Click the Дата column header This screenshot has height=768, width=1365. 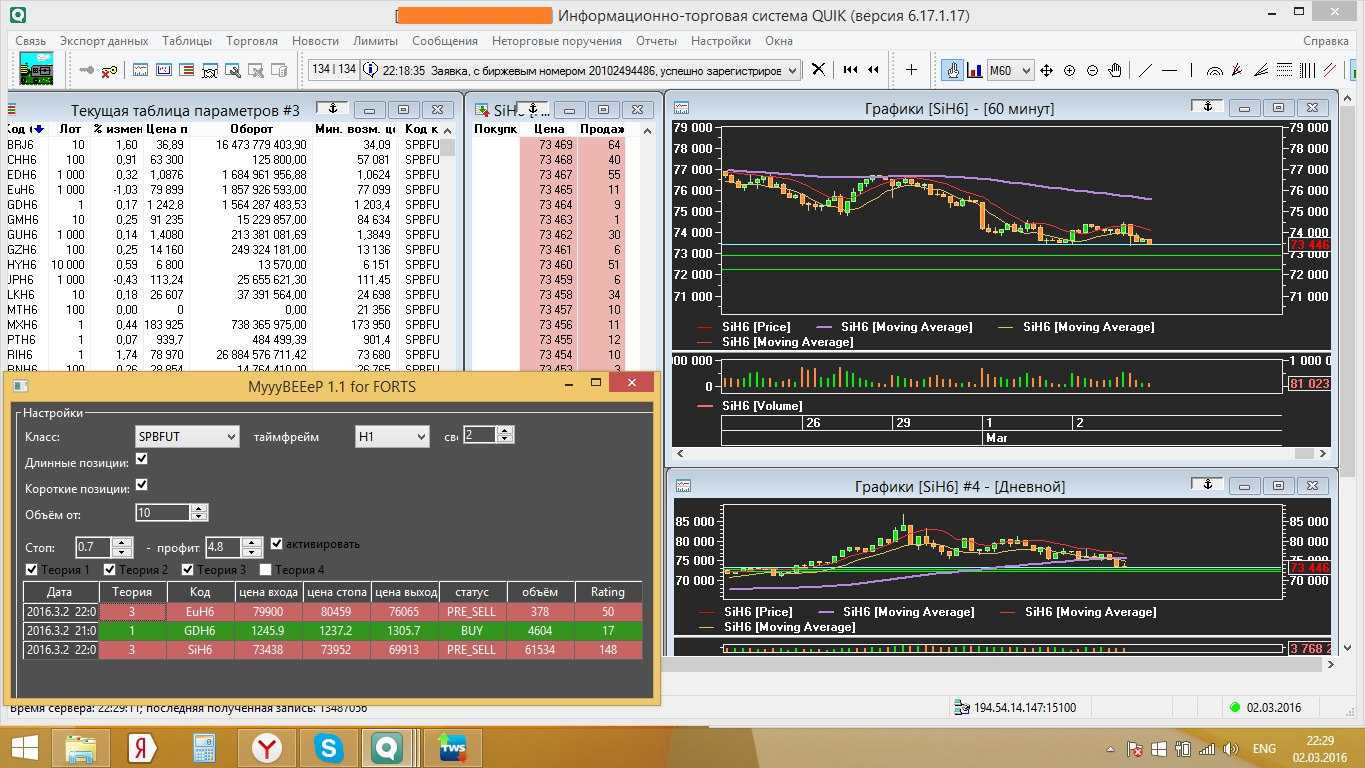(x=60, y=592)
